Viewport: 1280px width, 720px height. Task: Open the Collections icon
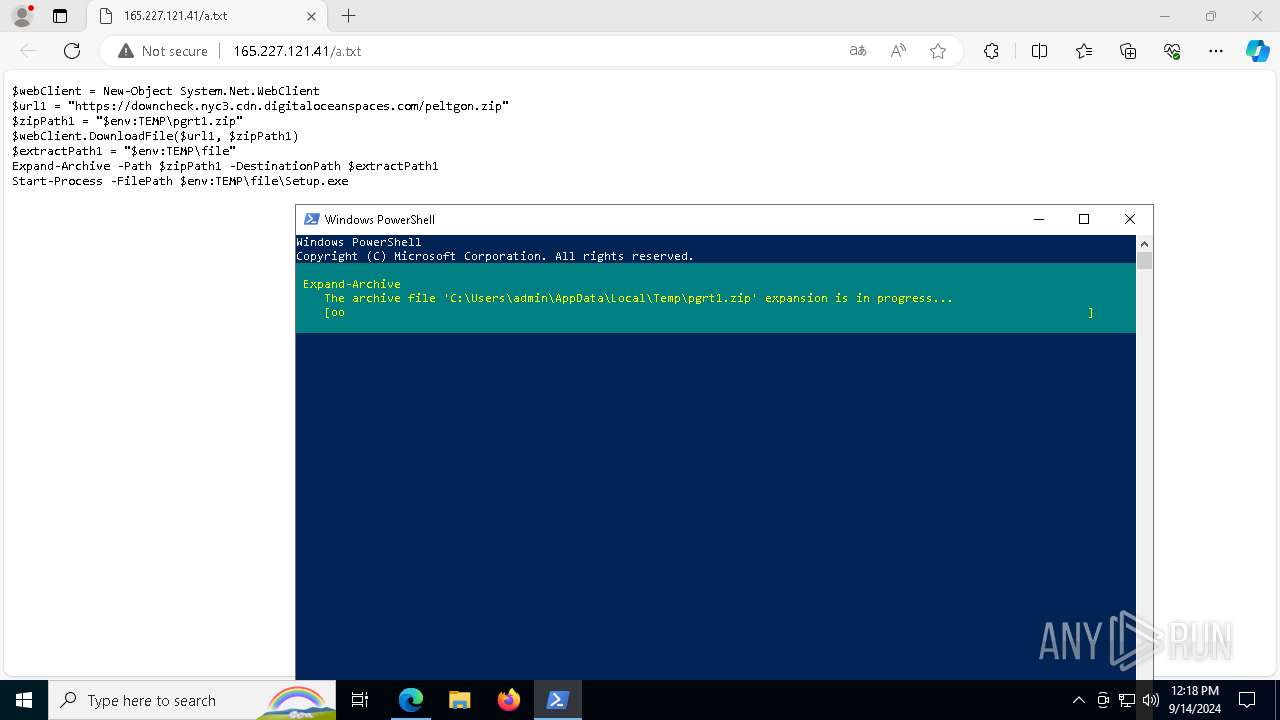1128,51
